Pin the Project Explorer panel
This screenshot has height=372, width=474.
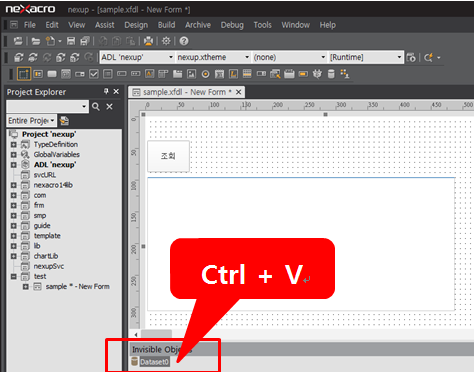pyautogui.click(x=106, y=91)
